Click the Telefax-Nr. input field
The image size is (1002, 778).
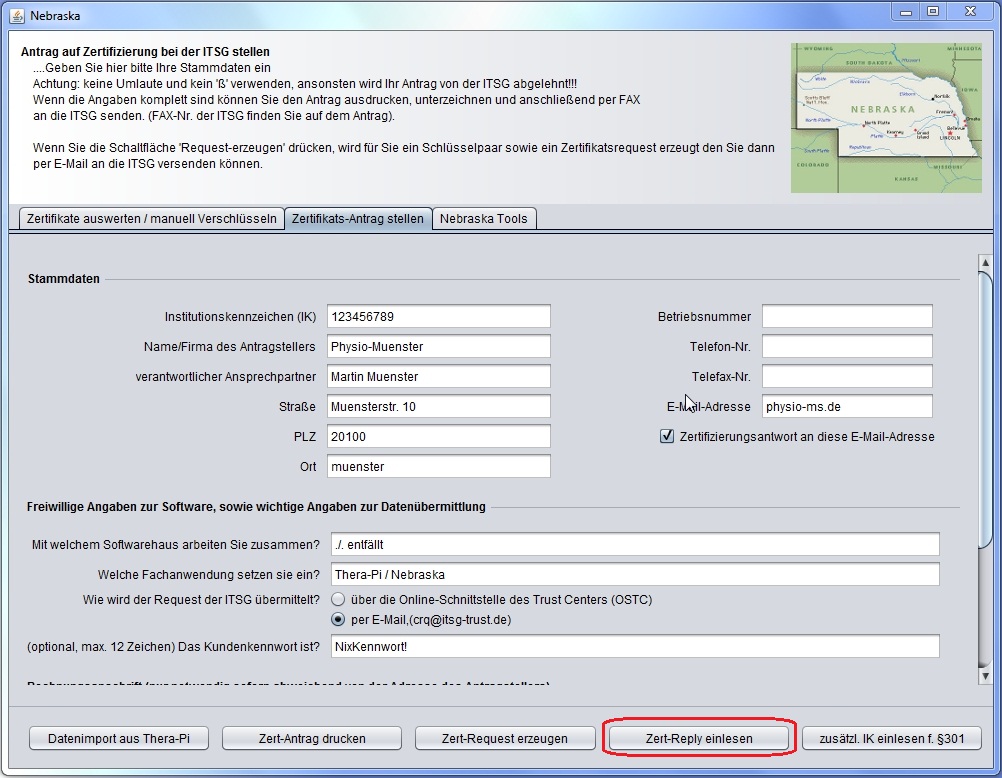pyautogui.click(x=847, y=377)
